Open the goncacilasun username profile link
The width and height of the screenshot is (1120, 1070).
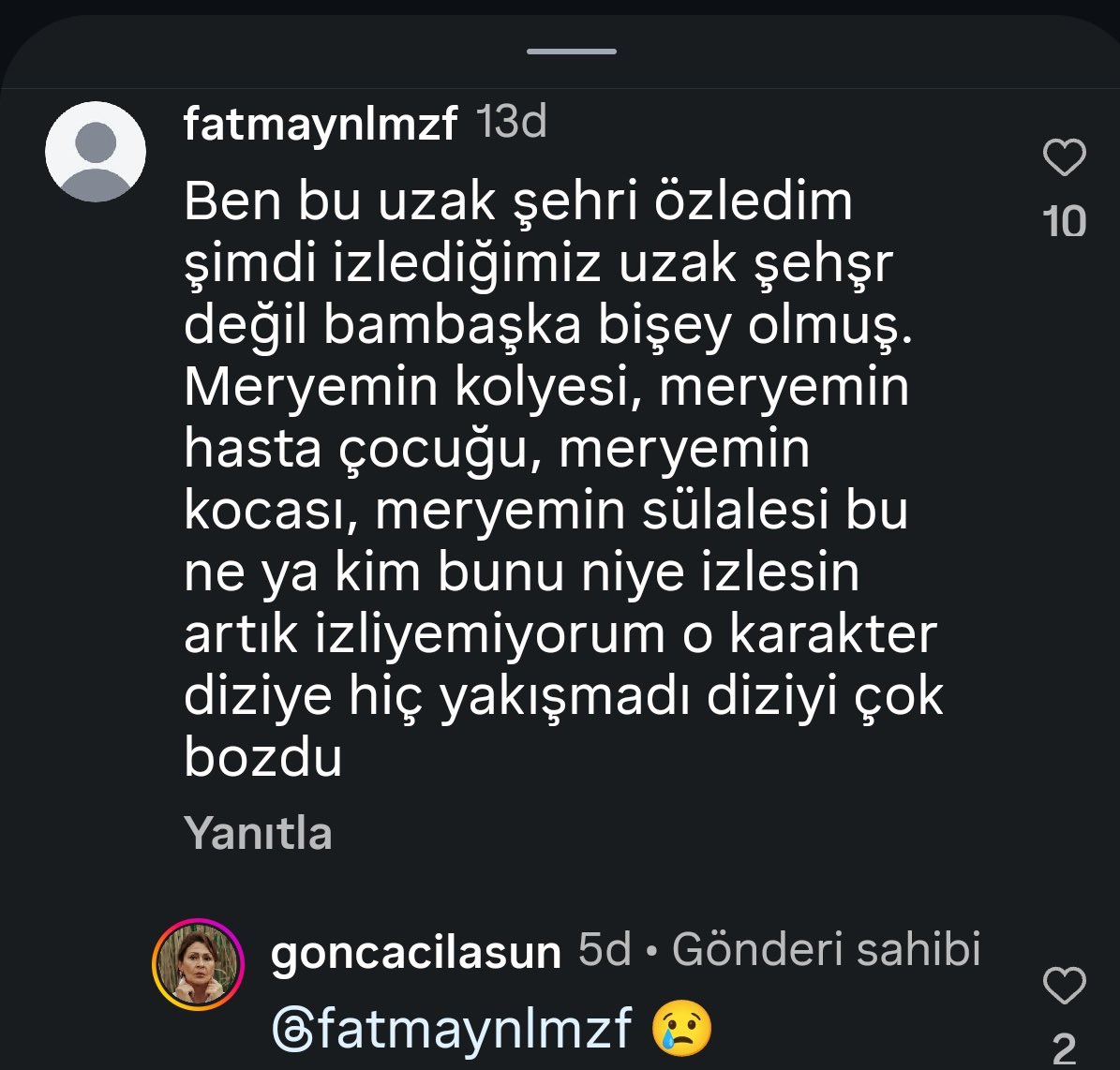415,953
